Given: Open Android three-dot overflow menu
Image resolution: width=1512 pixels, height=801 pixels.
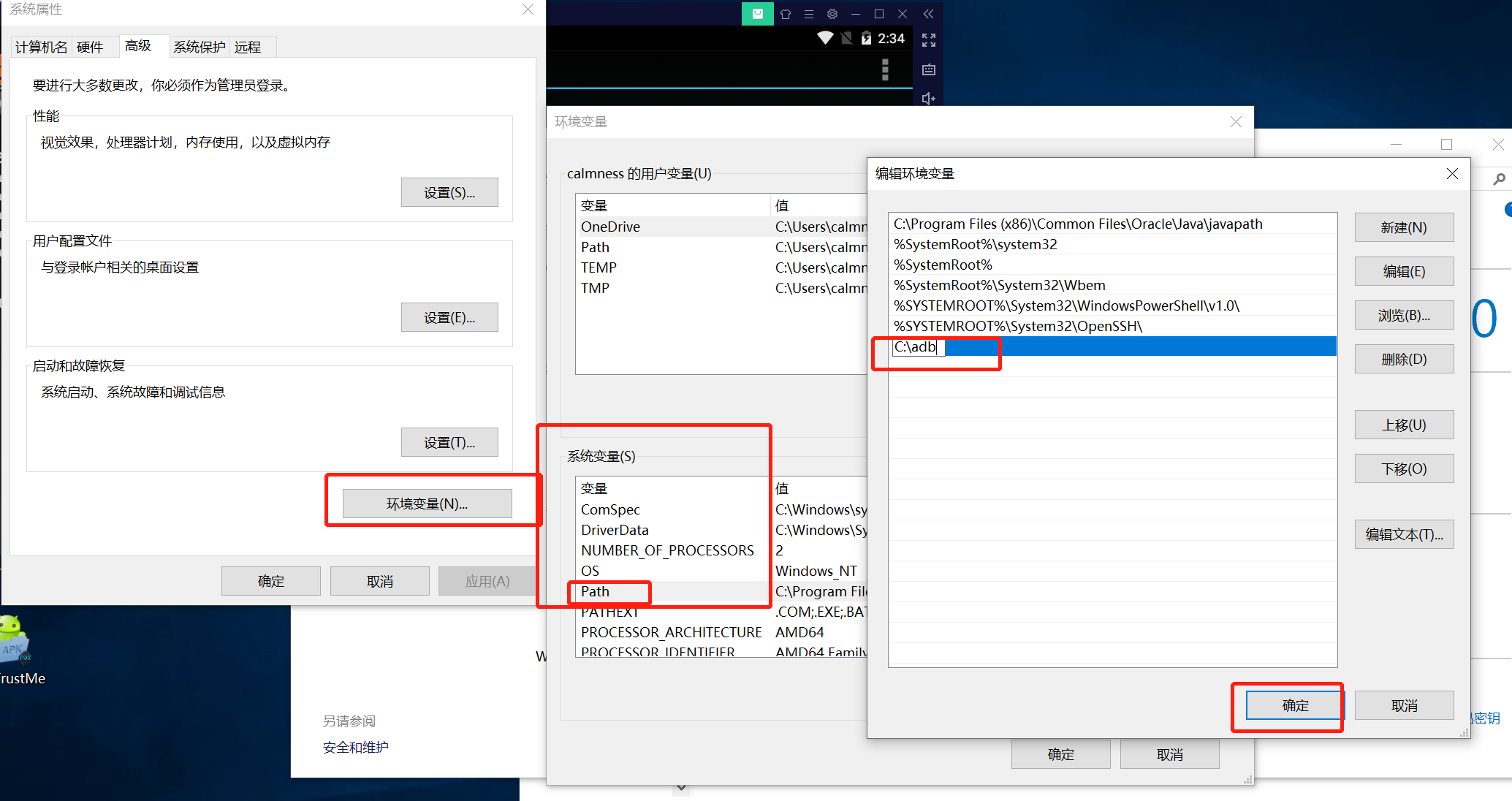Looking at the screenshot, I should (885, 69).
